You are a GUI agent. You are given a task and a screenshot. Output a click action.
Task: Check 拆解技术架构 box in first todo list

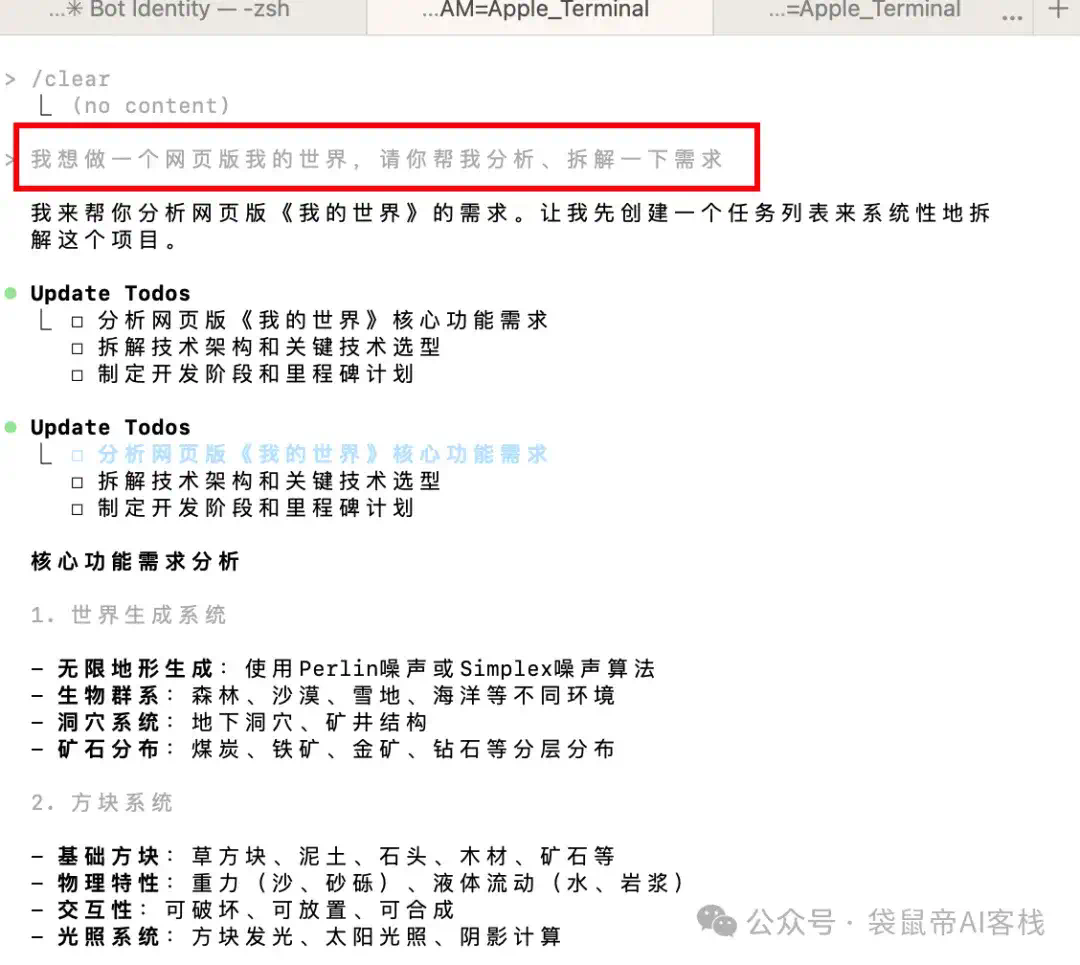click(77, 349)
